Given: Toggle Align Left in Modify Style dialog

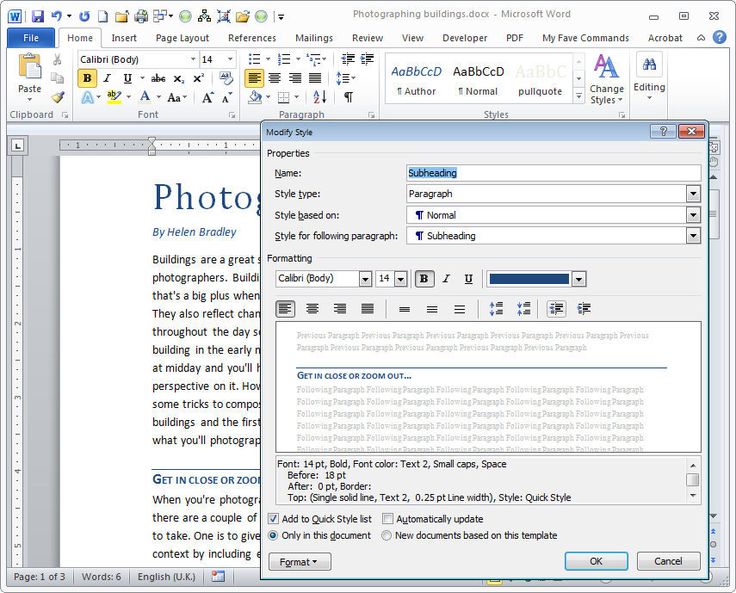Looking at the screenshot, I should [285, 308].
